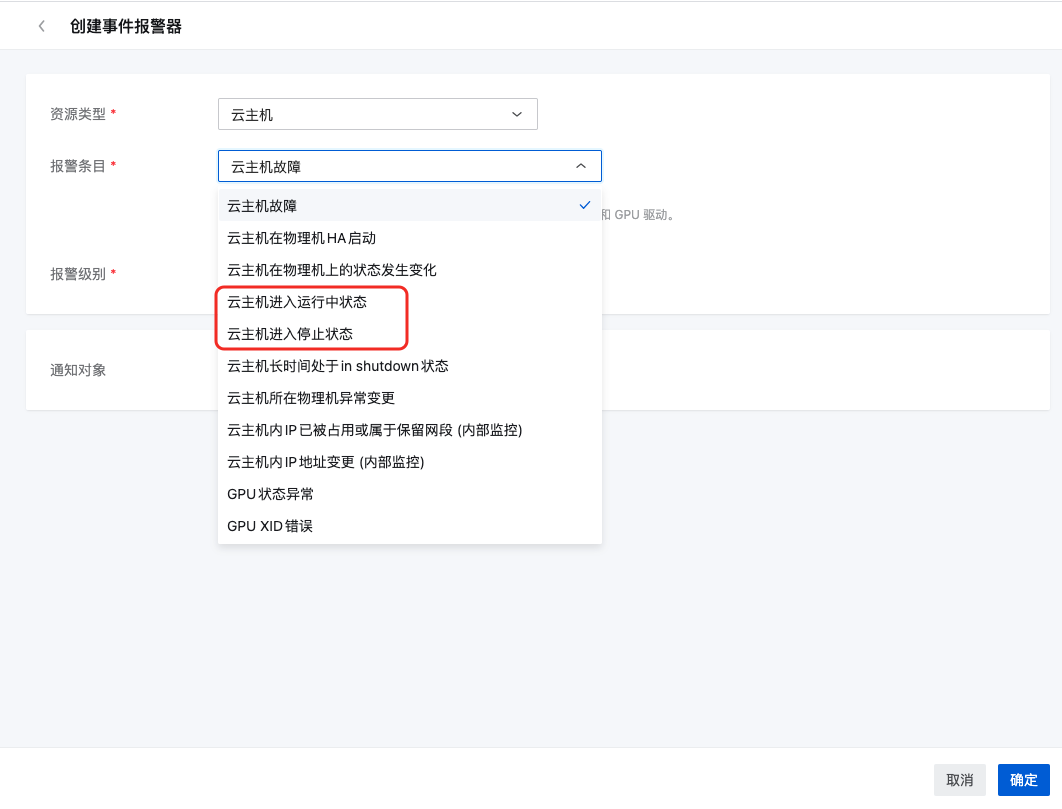Select 云主机内 IP 已被占用或属于保留网段 option
This screenshot has height=809, width=1062.
[410, 430]
